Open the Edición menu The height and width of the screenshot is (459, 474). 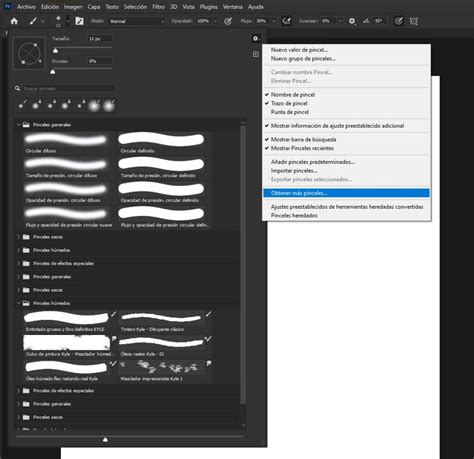tap(50, 7)
